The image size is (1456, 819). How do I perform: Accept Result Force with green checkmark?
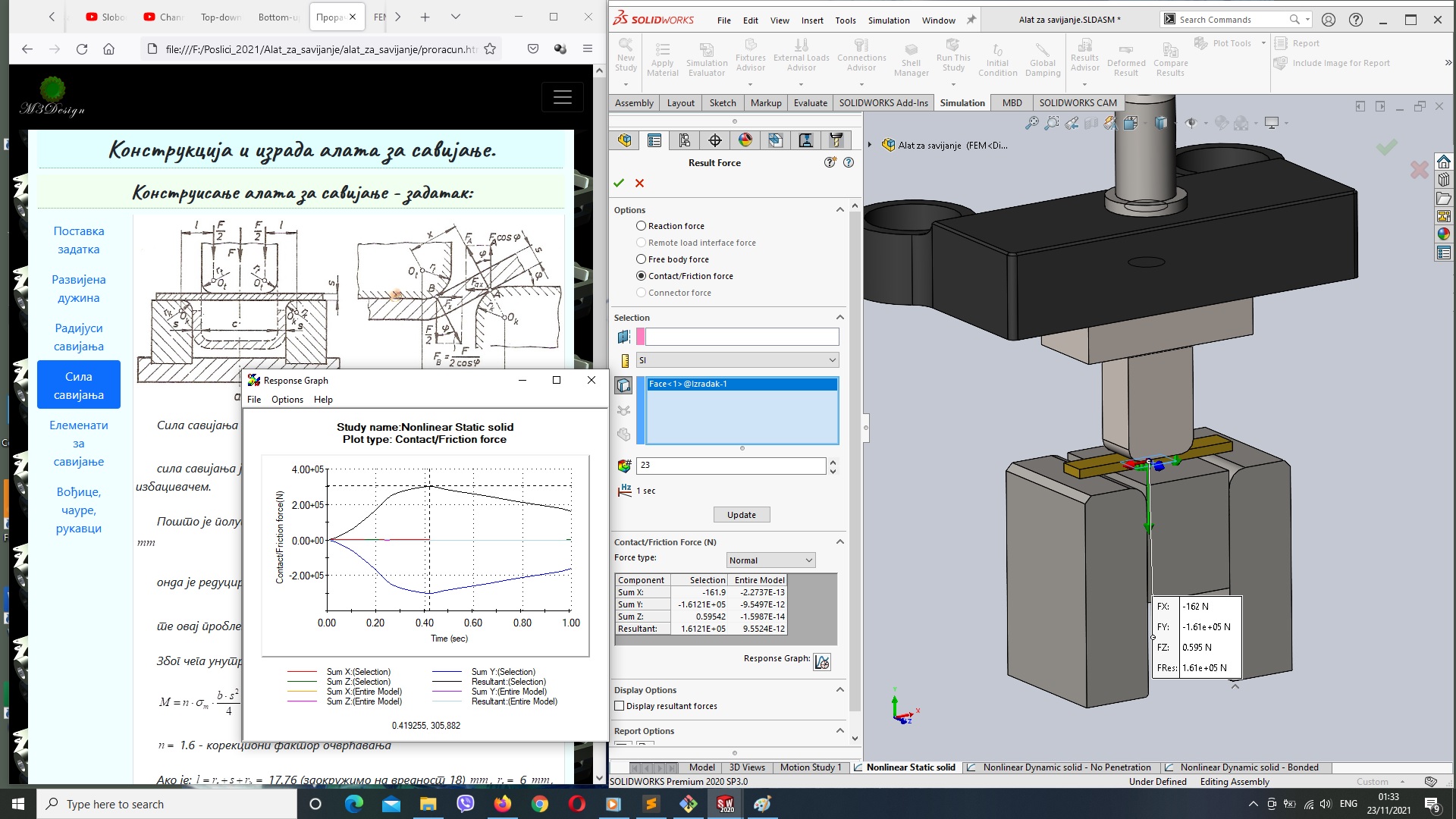(x=619, y=183)
